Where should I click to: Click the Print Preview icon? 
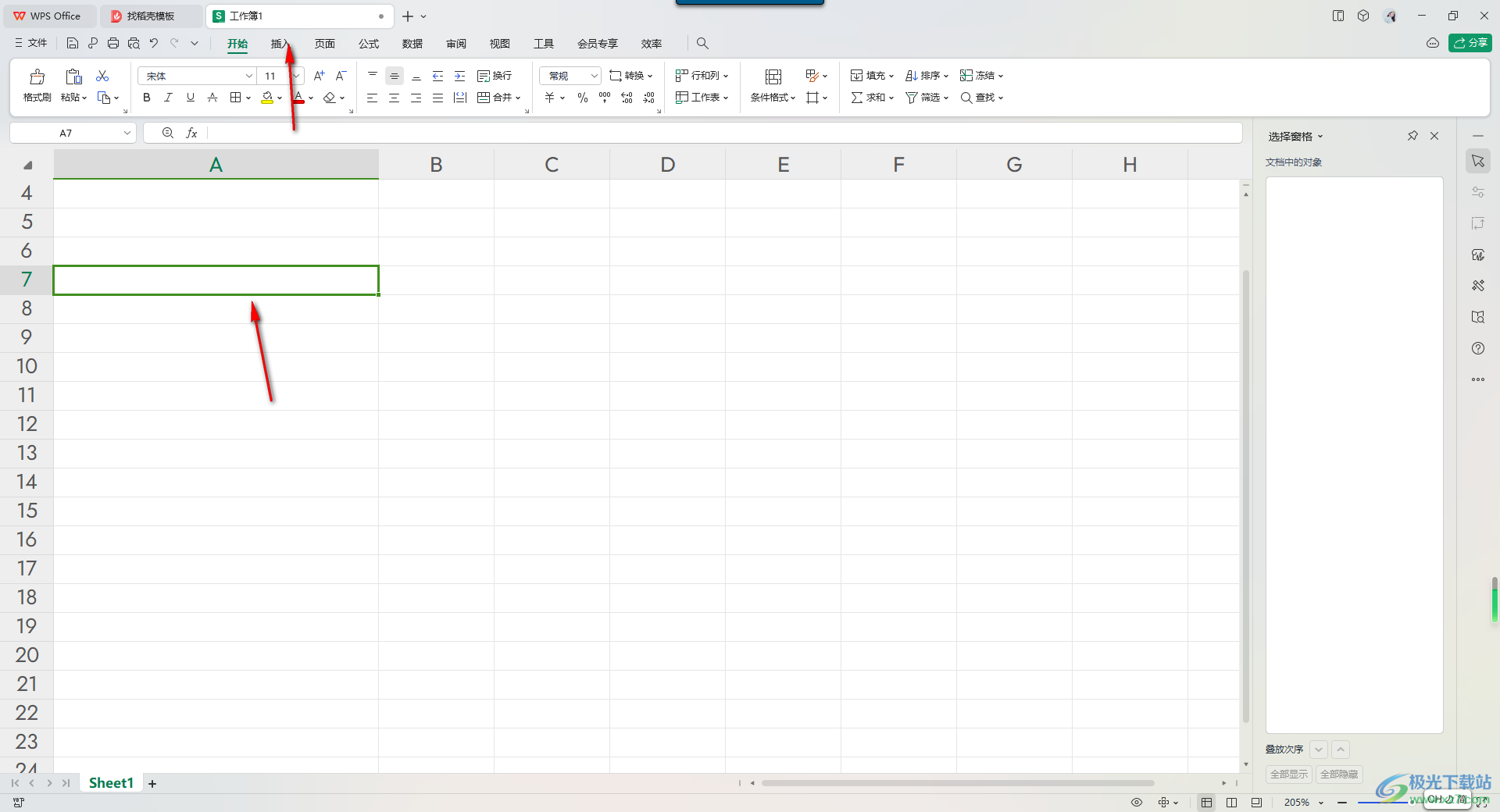click(134, 43)
